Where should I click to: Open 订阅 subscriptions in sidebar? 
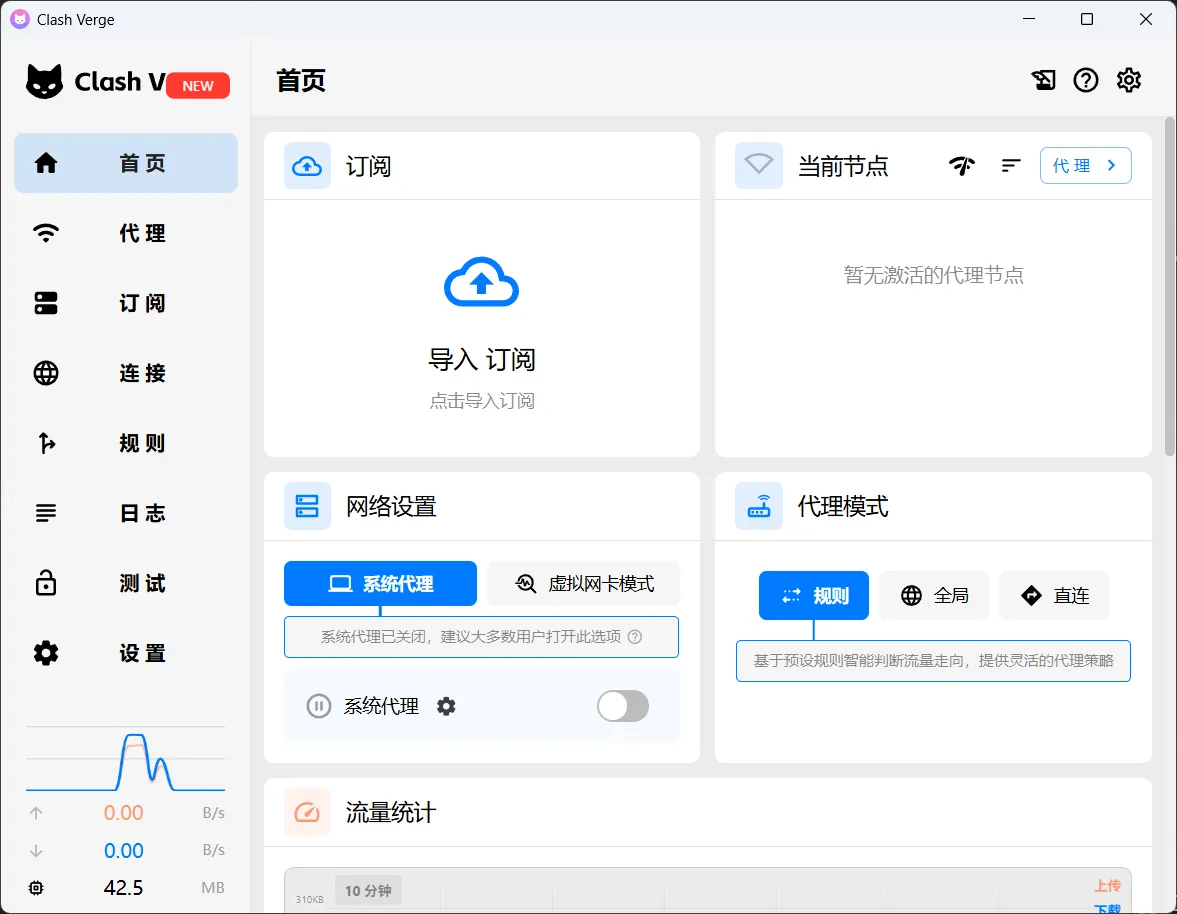[125, 303]
